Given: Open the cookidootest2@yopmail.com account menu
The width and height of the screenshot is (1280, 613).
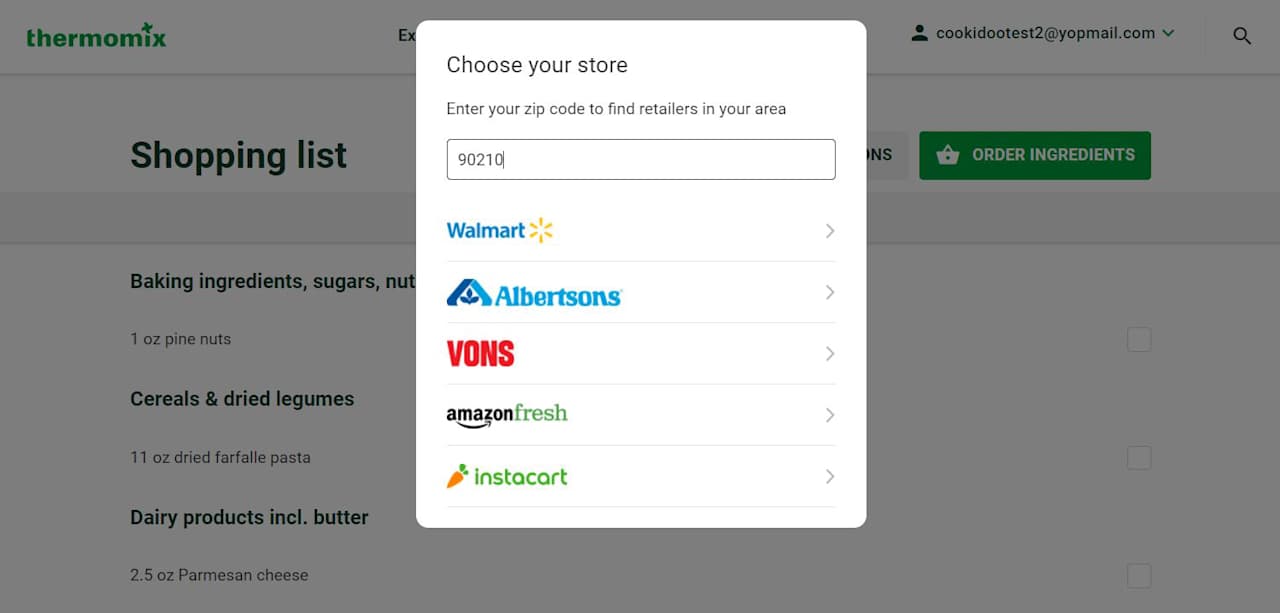Looking at the screenshot, I should click(x=1043, y=33).
